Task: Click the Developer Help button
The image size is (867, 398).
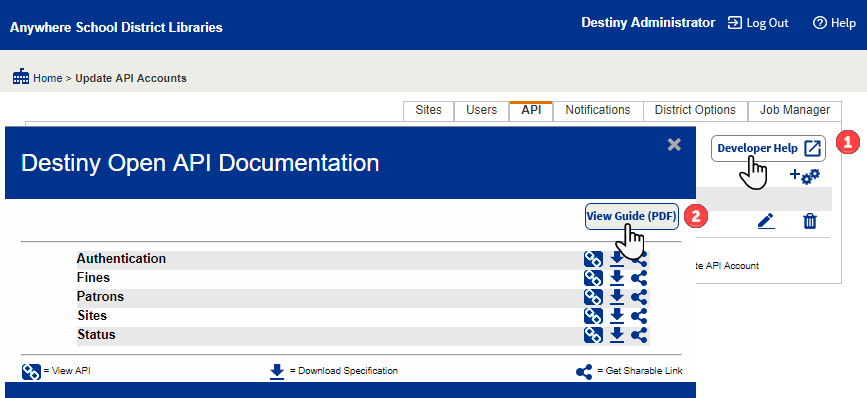Action: point(768,148)
